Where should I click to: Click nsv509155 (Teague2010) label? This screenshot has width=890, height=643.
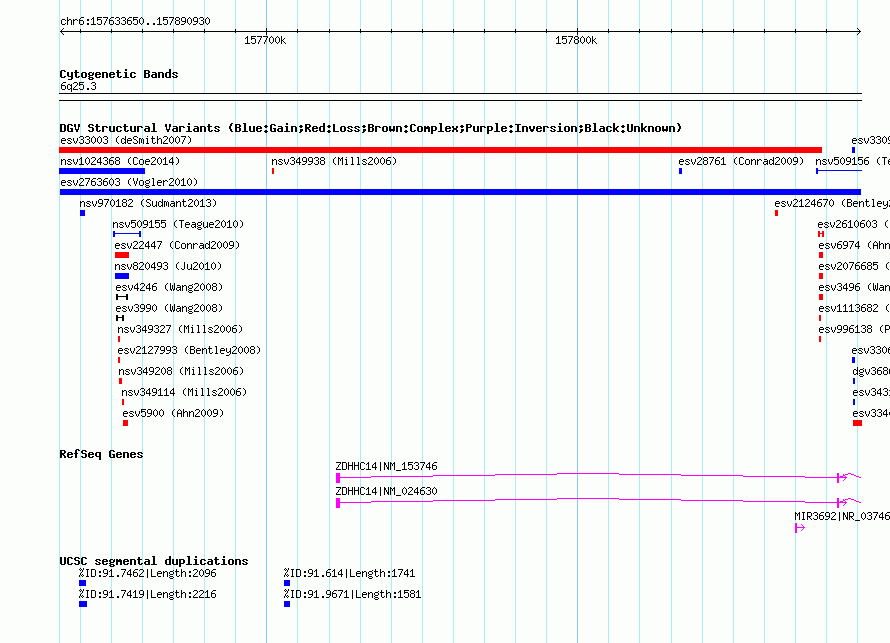pos(178,224)
